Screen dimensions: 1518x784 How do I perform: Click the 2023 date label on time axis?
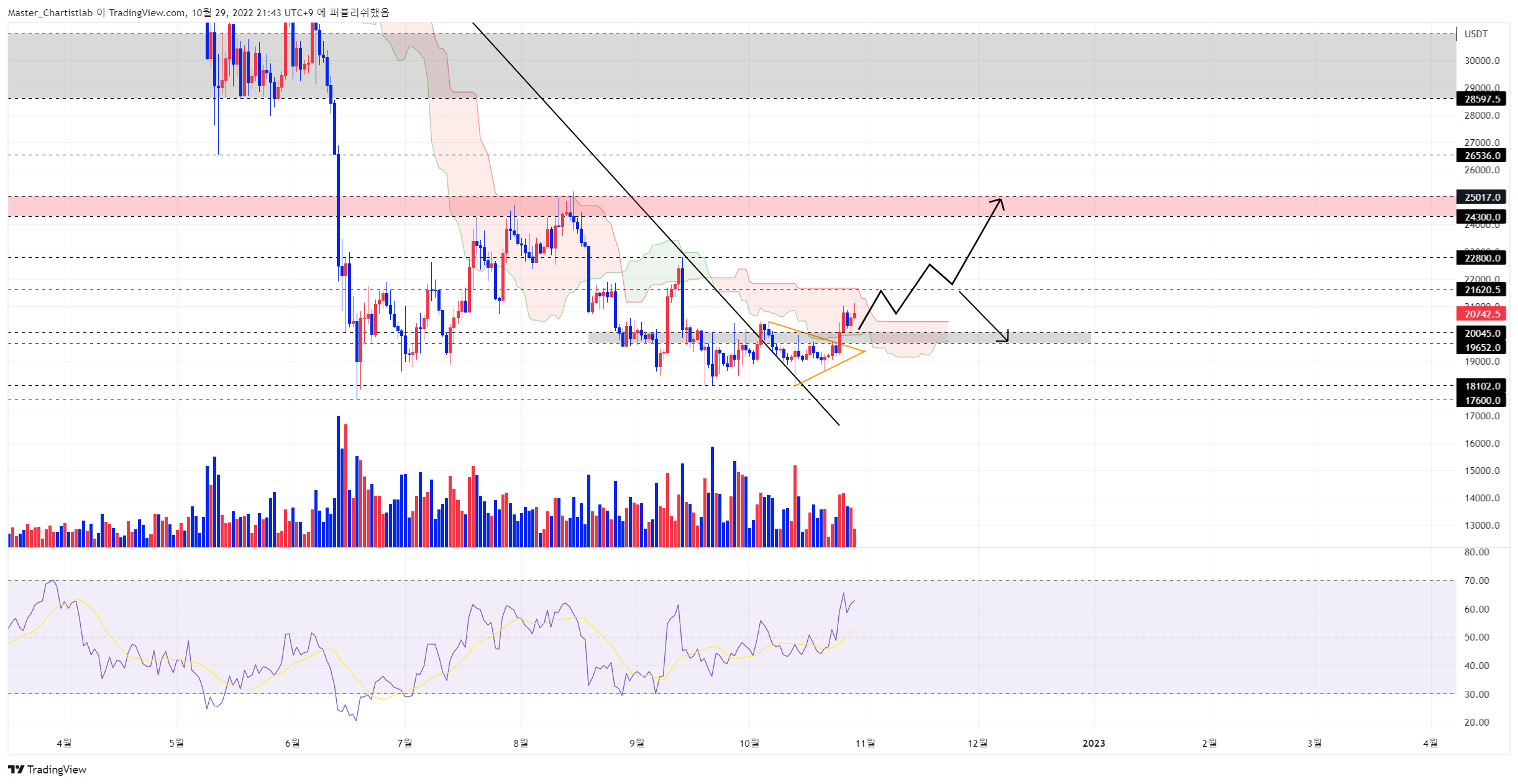(1094, 743)
